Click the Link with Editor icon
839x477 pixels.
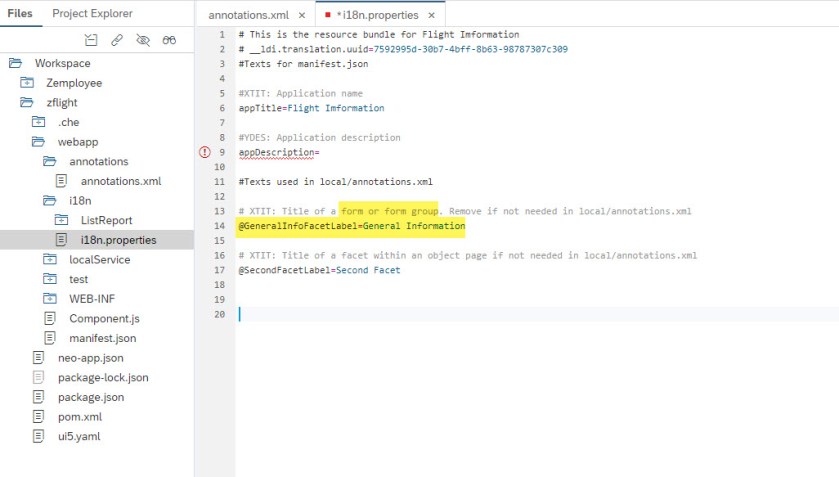118,40
